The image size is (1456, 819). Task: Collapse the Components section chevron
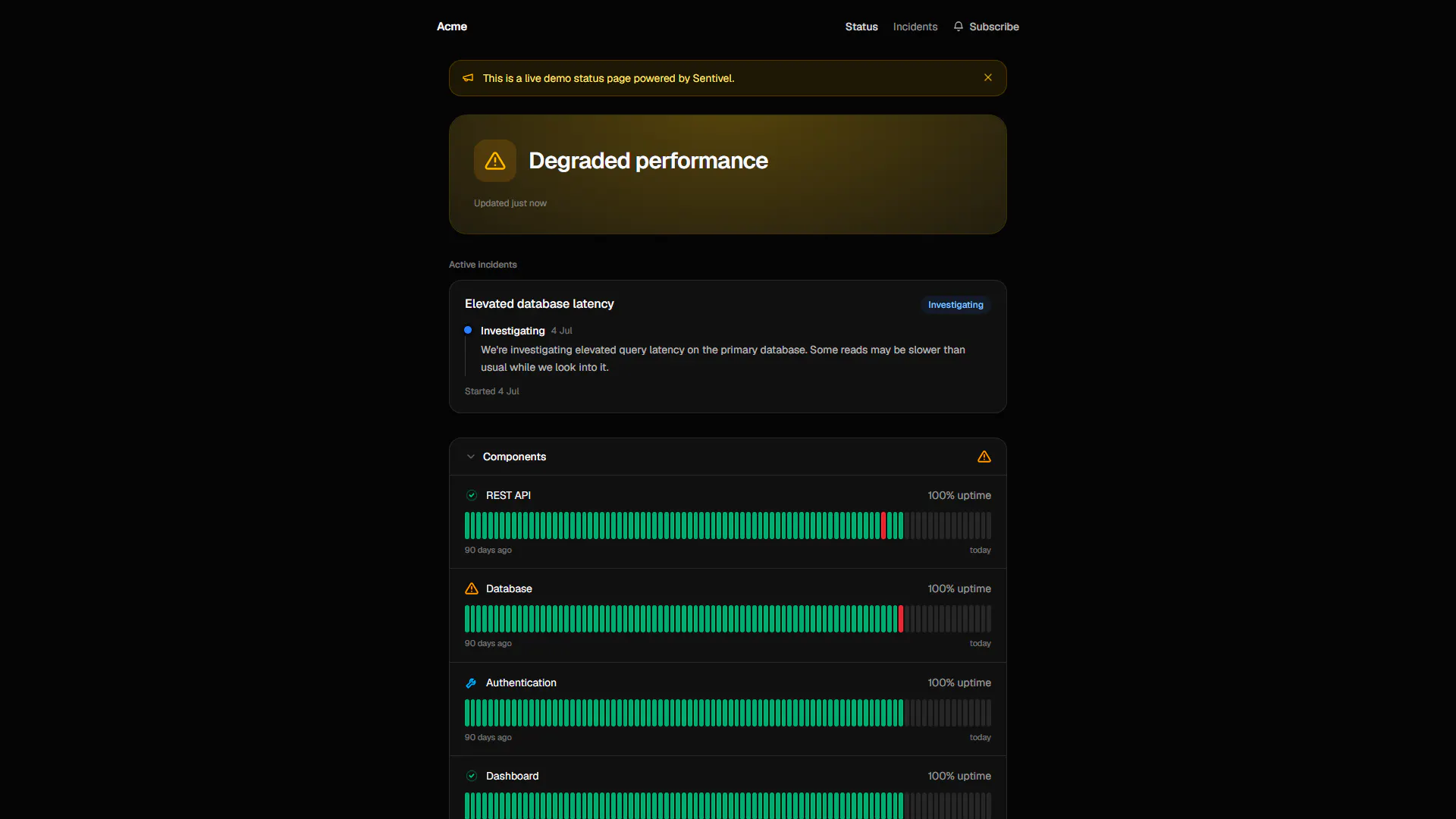[470, 457]
